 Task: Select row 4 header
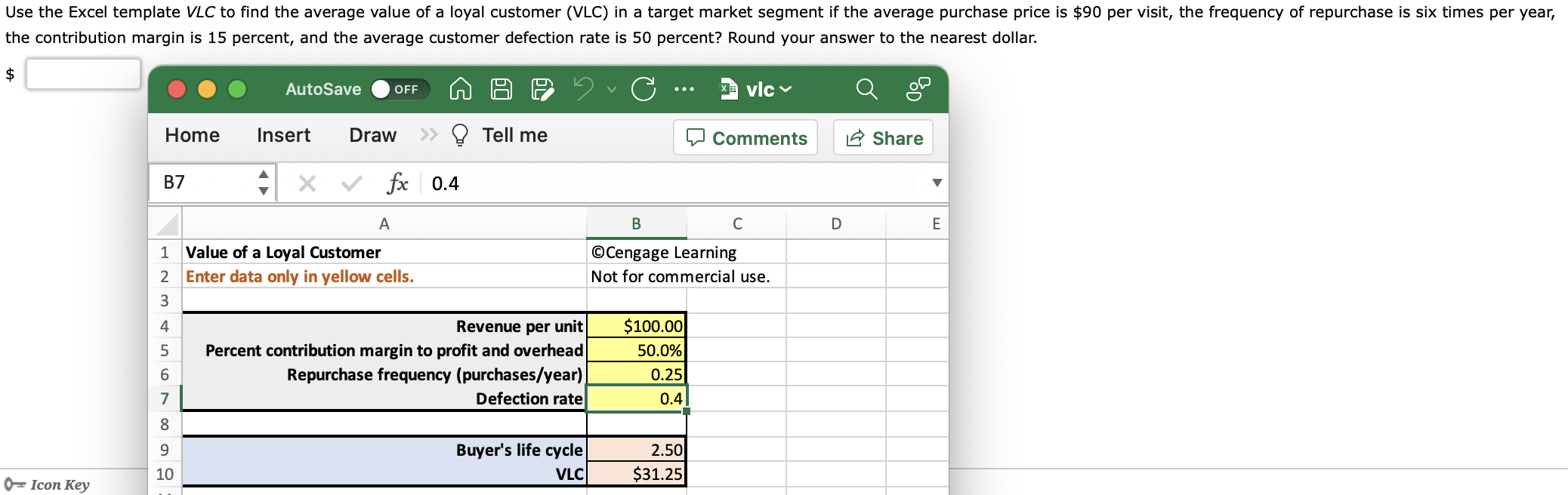165,326
